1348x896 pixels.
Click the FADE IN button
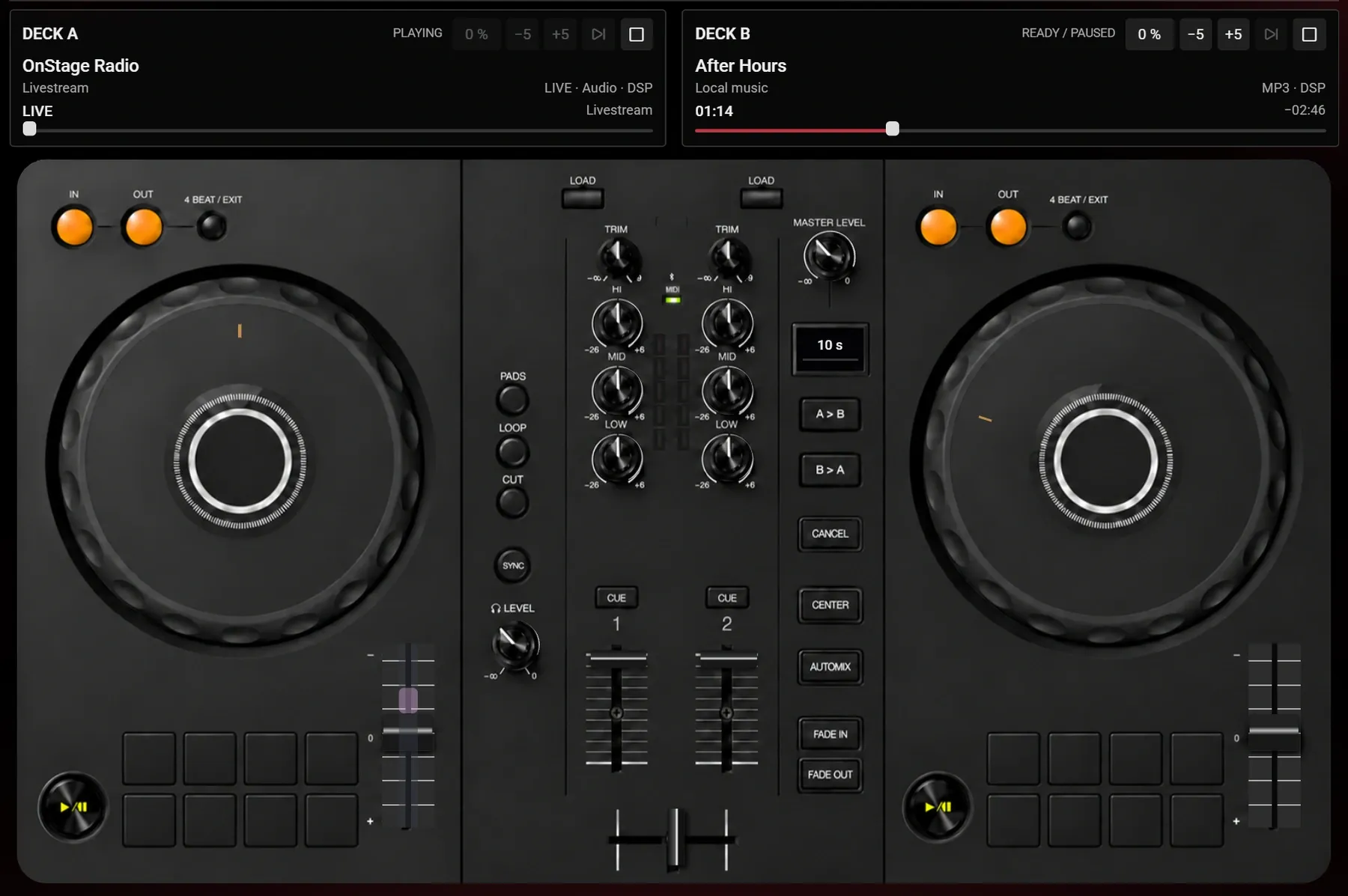[830, 734]
